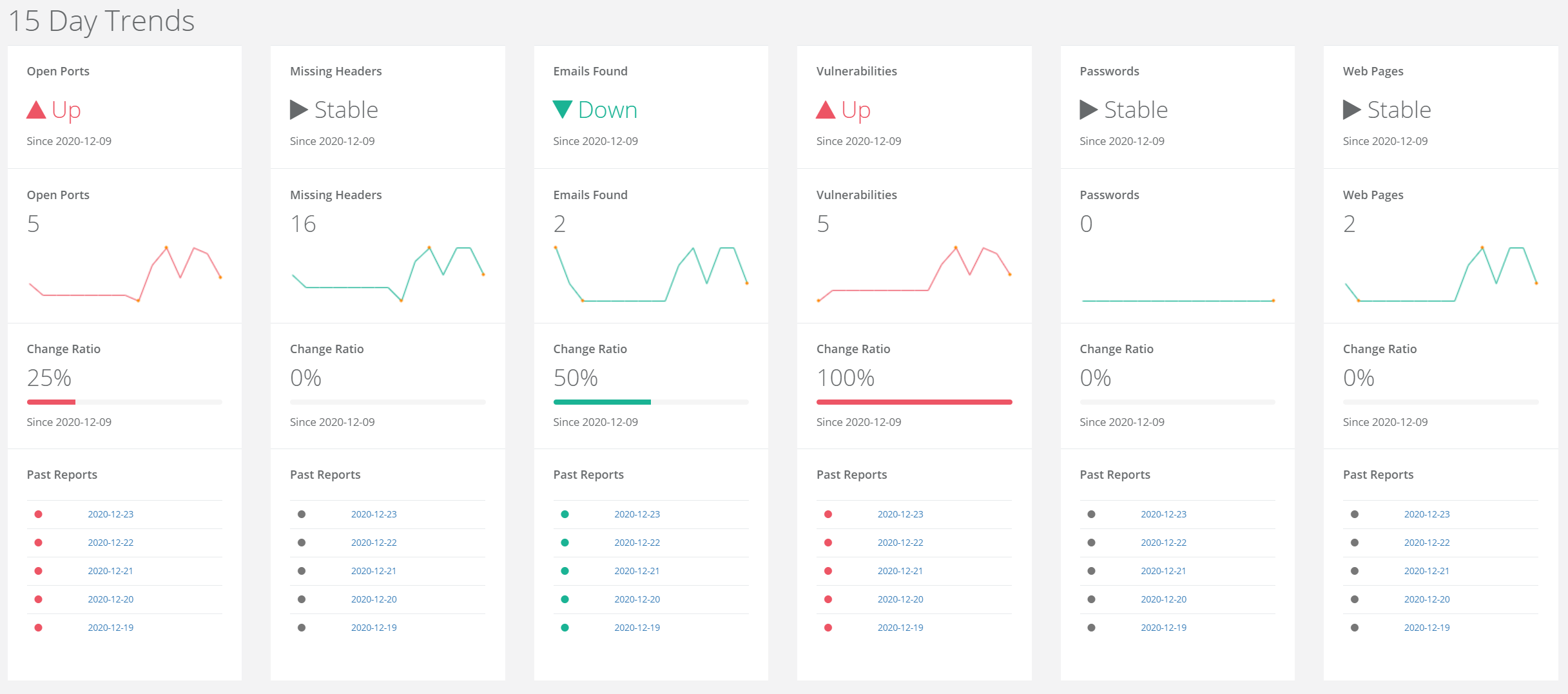Click the Stable arrow icon for Passwords
Image resolution: width=1568 pixels, height=694 pixels.
[1089, 110]
